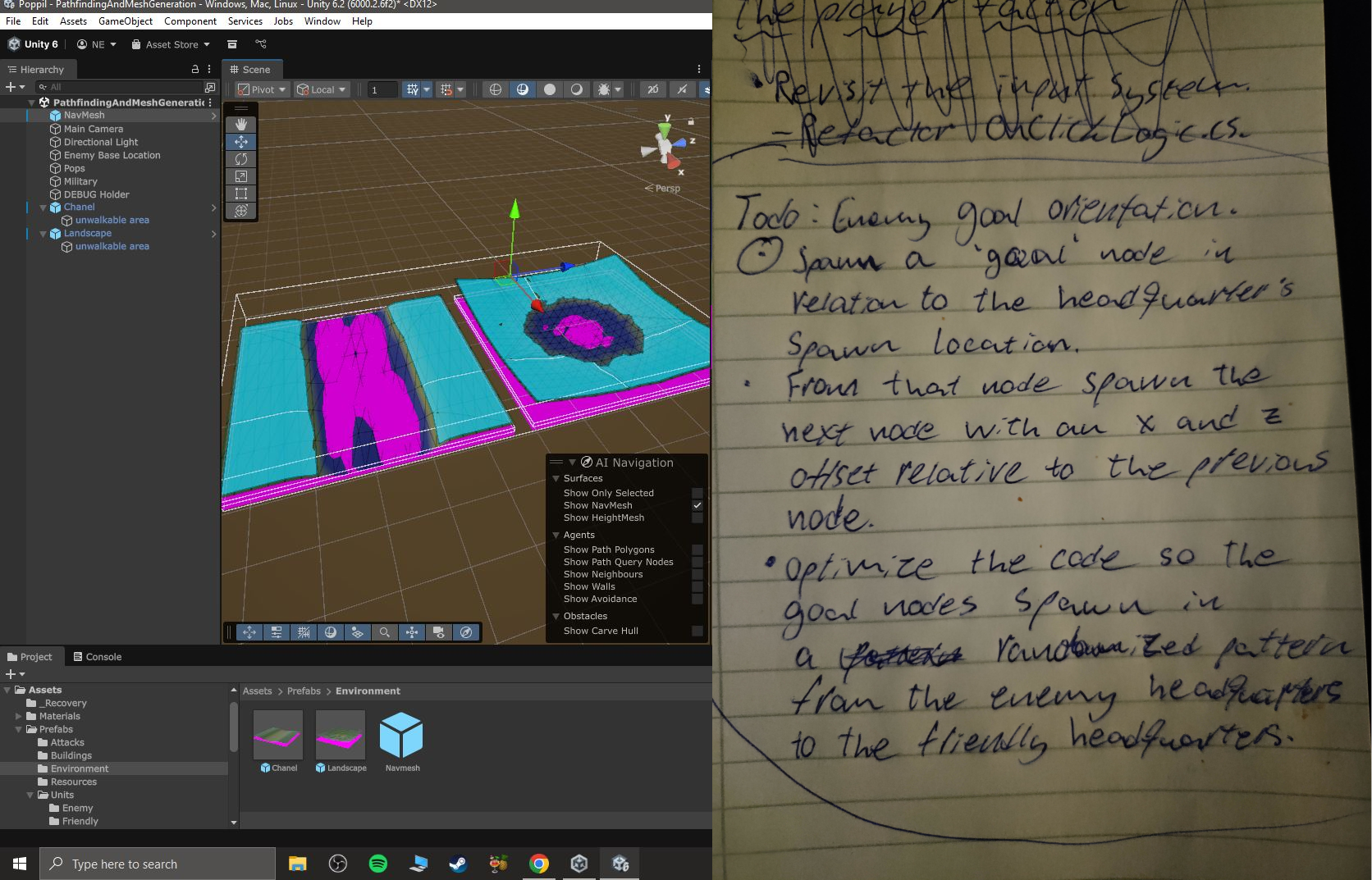Select the Move tool in Scene view
Viewport: 1372px width, 880px height.
240,142
